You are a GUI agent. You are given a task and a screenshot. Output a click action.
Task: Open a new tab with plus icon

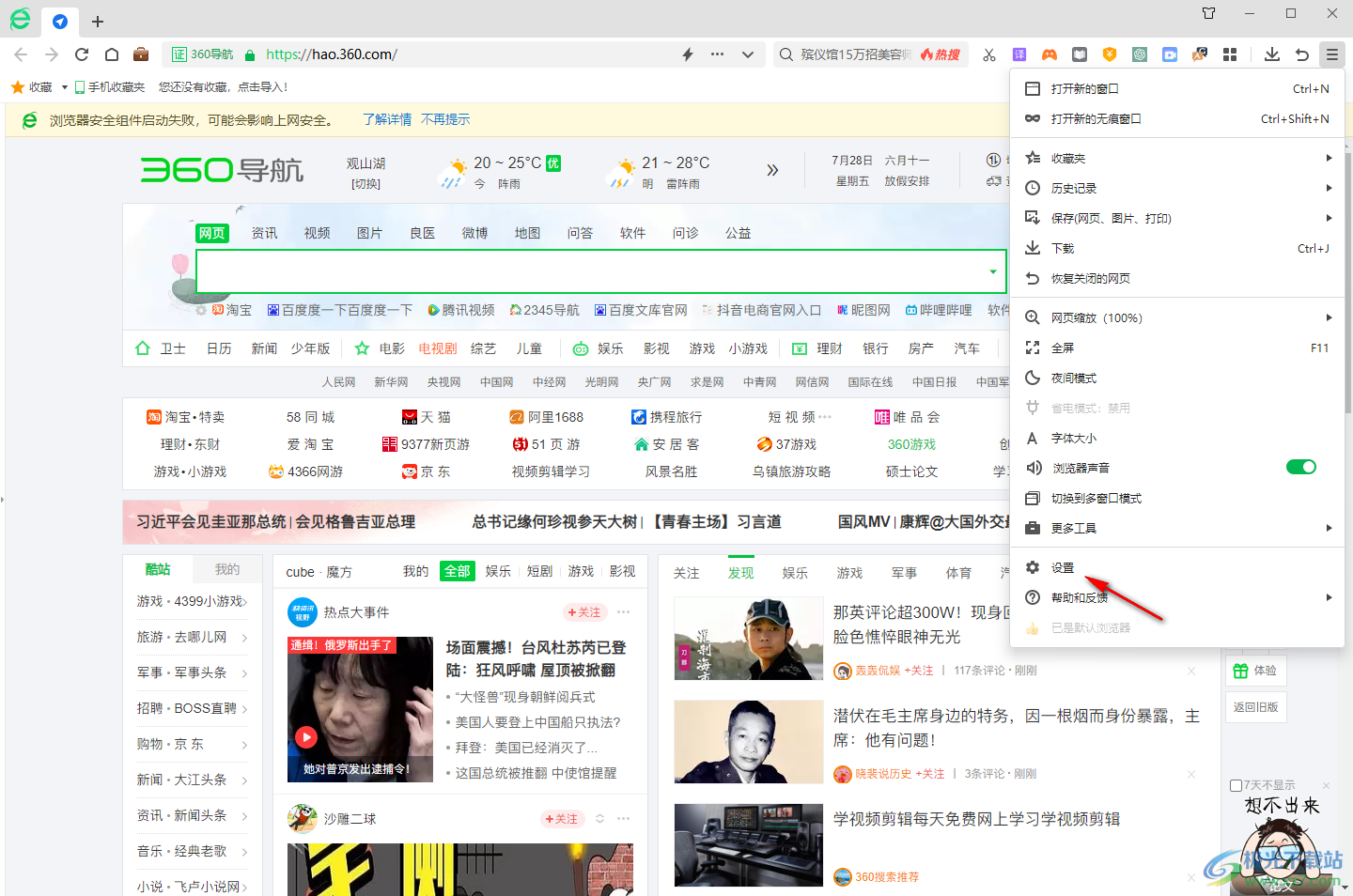[x=98, y=21]
